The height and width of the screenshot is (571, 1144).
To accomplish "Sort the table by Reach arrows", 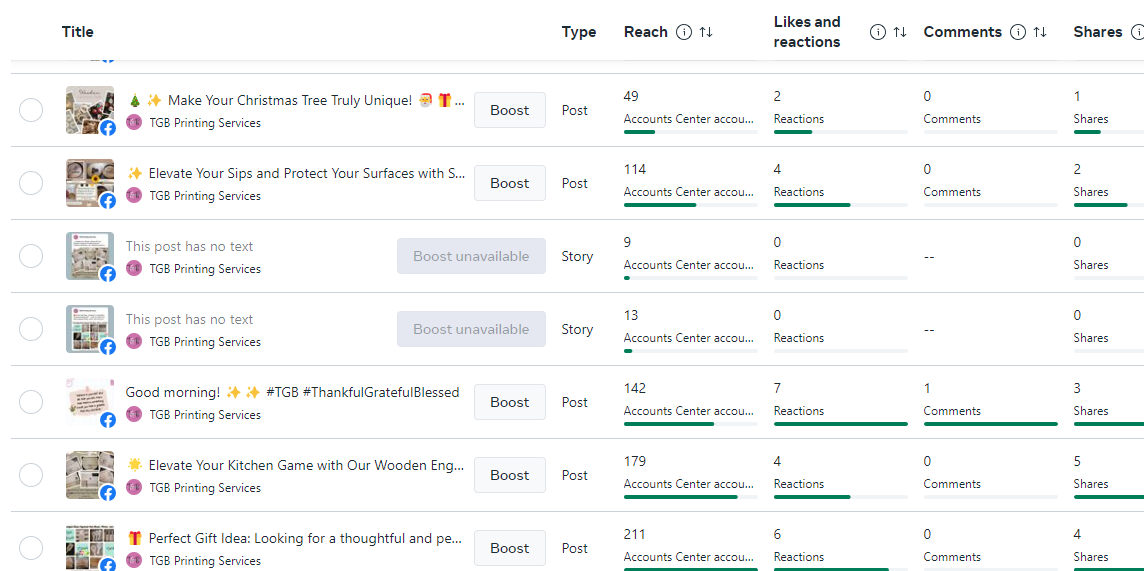I will click(x=706, y=32).
